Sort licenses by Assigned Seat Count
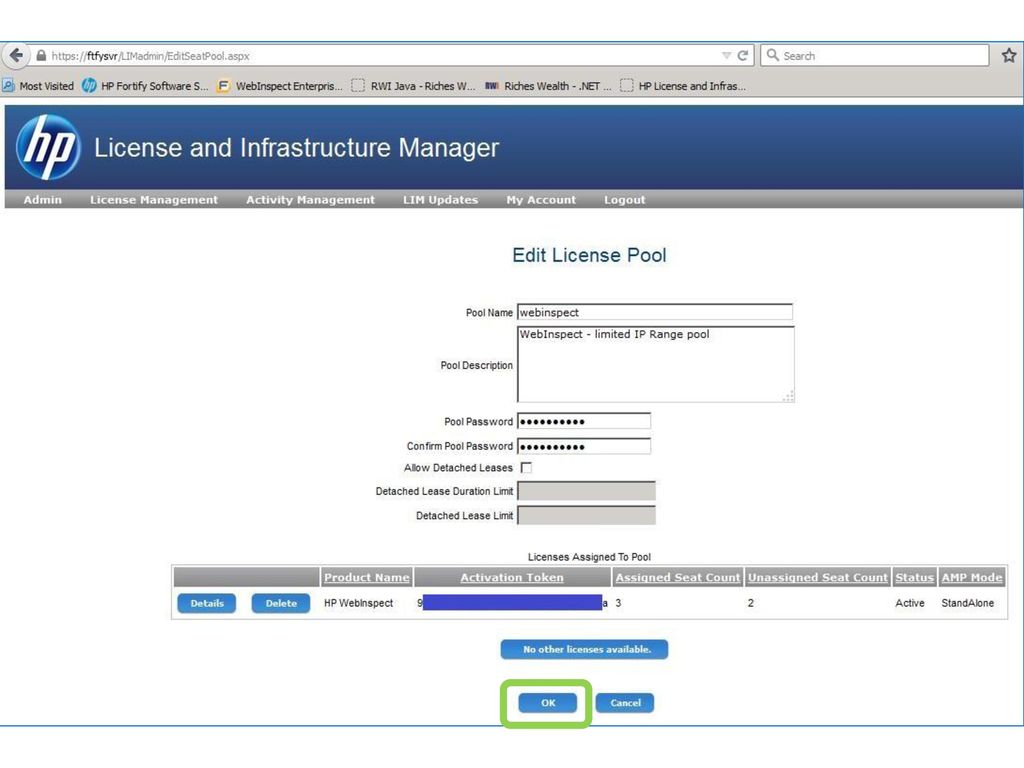Screen dimensions: 1024x768 click(678, 577)
